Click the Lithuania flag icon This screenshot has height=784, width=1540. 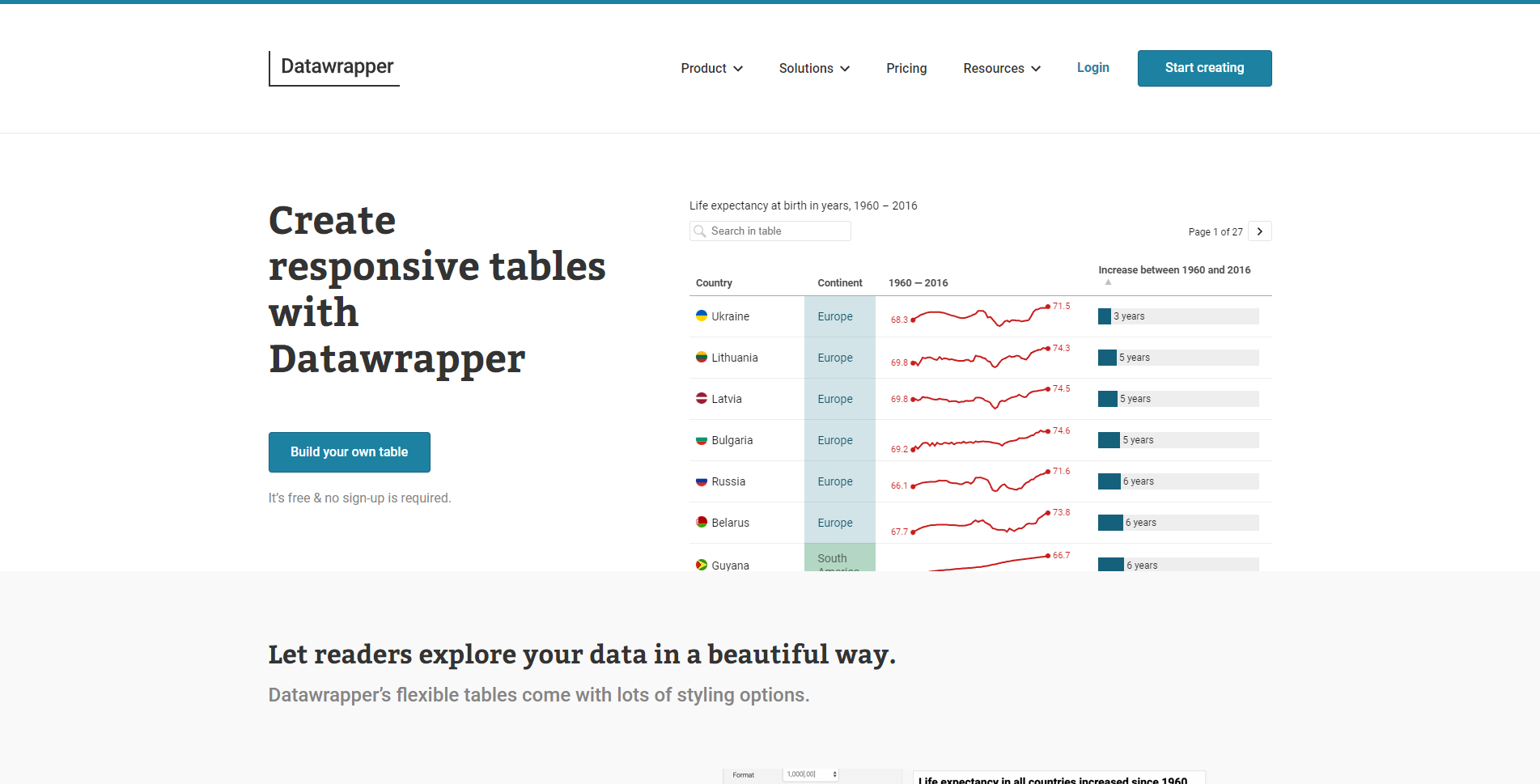pos(702,357)
